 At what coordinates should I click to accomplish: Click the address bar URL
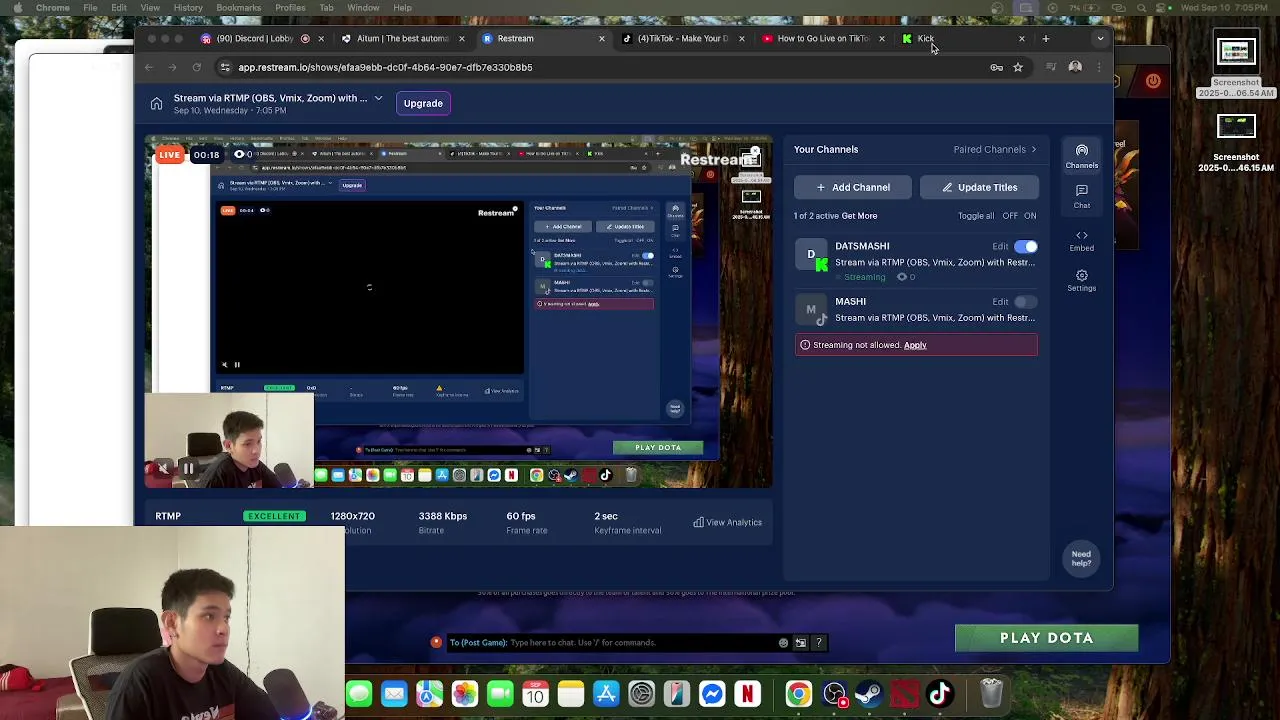click(x=385, y=67)
